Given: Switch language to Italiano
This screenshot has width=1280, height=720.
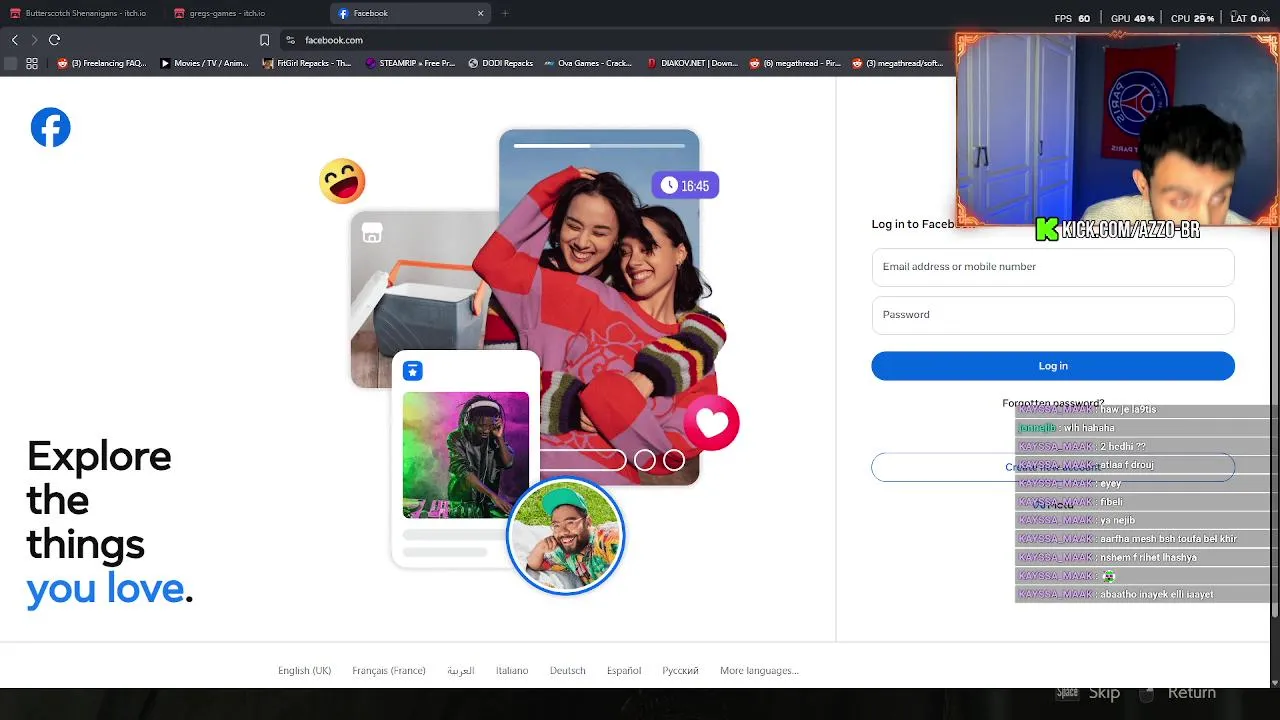Looking at the screenshot, I should (x=512, y=670).
